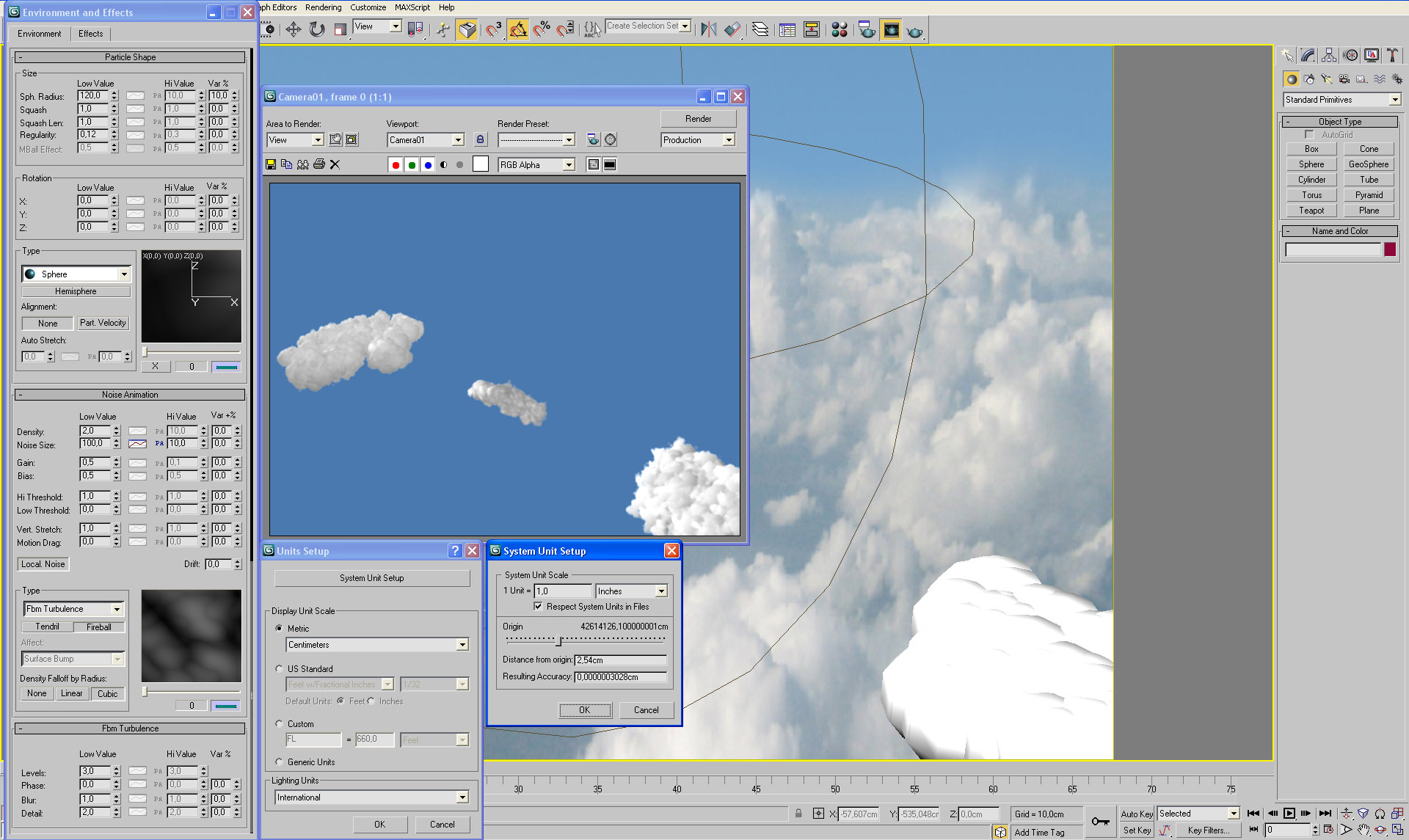
Task: Click the Pan View hand icon
Action: [1363, 830]
